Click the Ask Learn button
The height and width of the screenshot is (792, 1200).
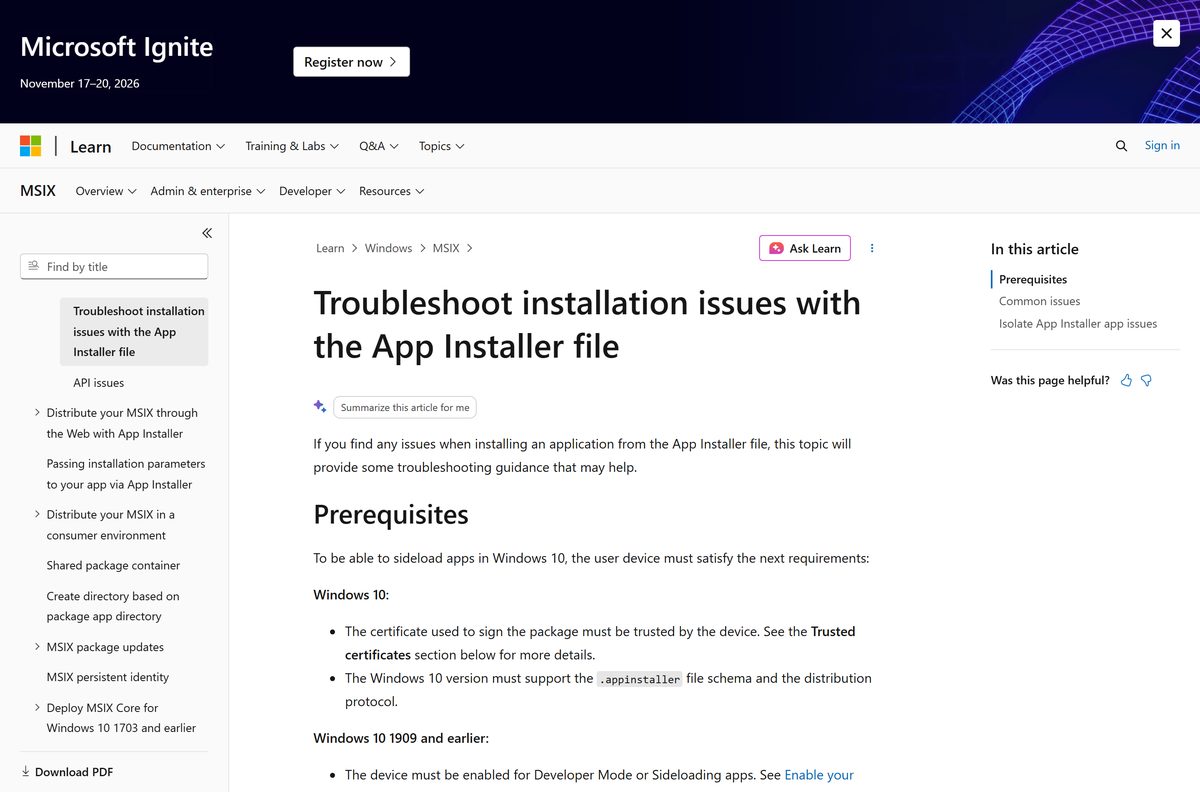(805, 248)
